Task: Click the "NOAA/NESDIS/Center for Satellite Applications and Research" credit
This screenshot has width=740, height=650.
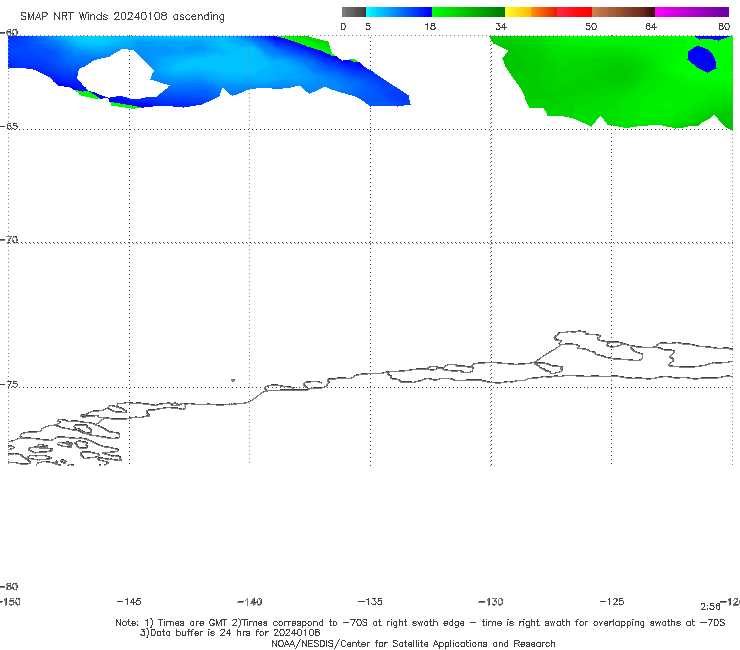Action: coord(413,644)
